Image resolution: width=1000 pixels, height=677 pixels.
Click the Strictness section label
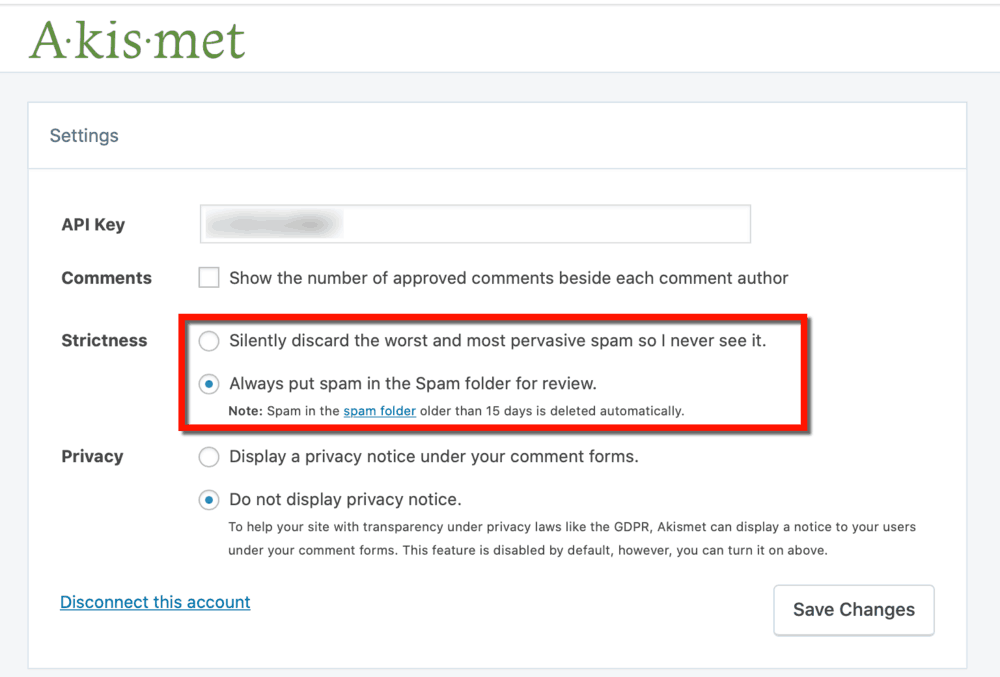(104, 340)
